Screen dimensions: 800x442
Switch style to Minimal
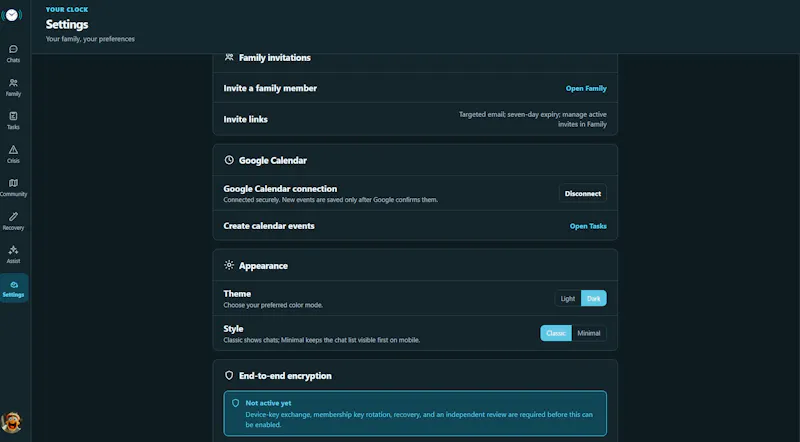(589, 333)
